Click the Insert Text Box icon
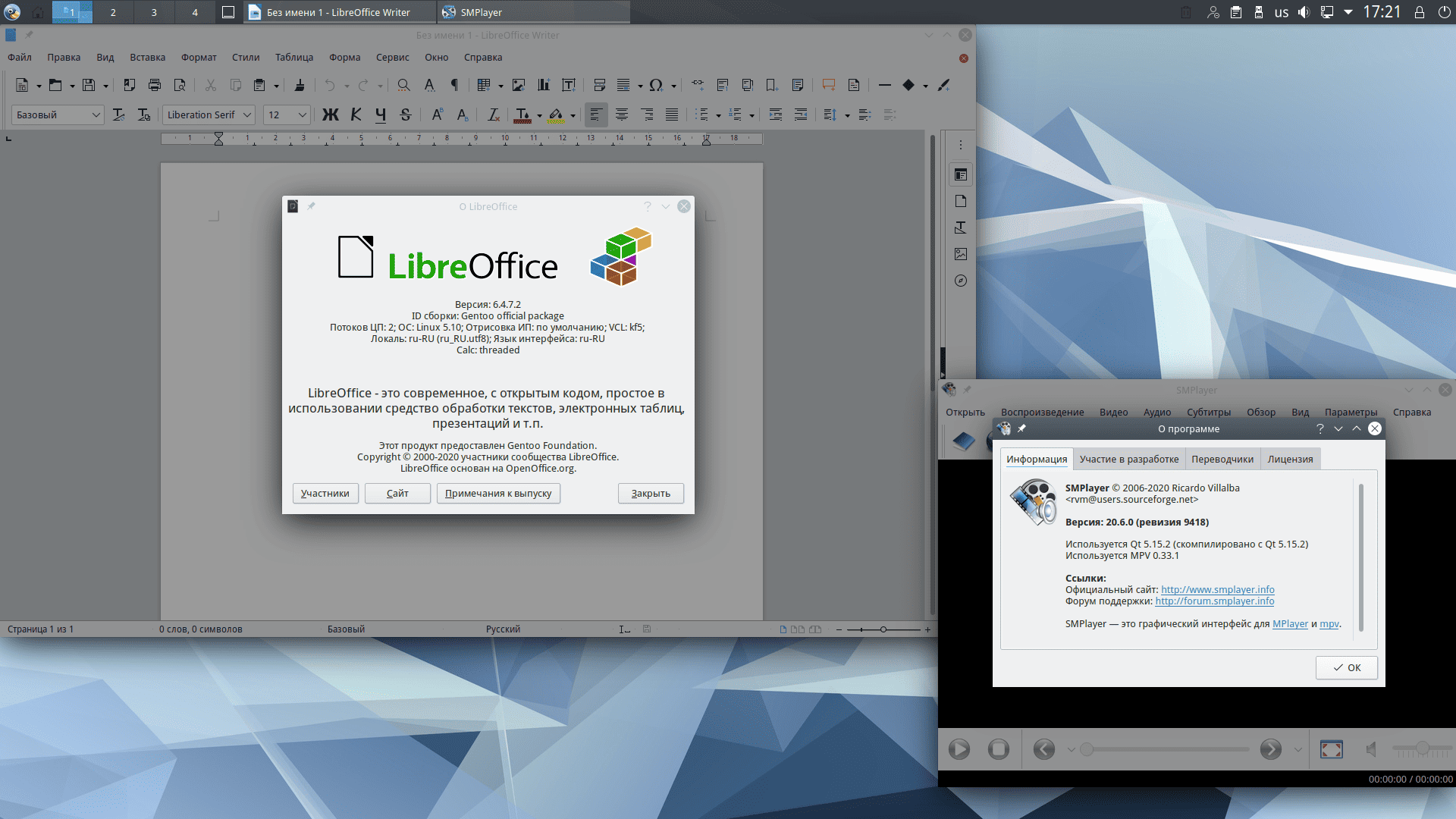The image size is (1456, 819). [x=569, y=86]
